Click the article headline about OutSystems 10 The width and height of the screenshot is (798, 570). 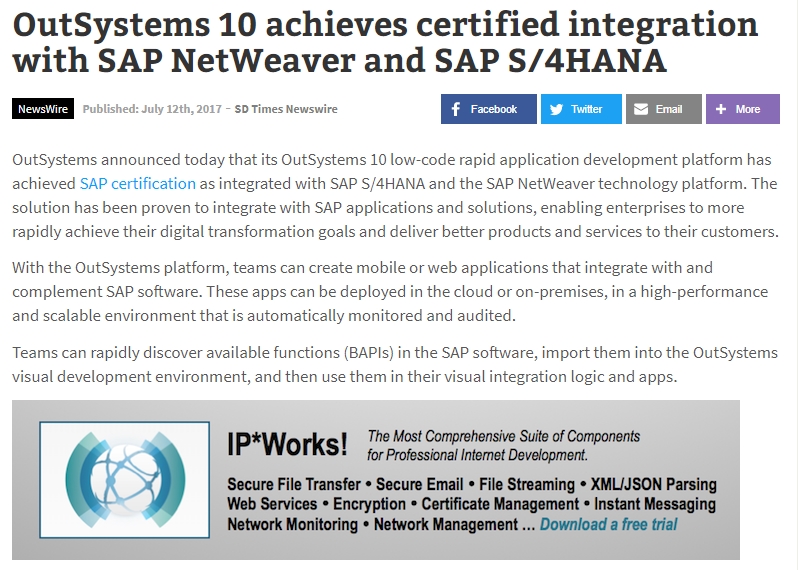[385, 42]
